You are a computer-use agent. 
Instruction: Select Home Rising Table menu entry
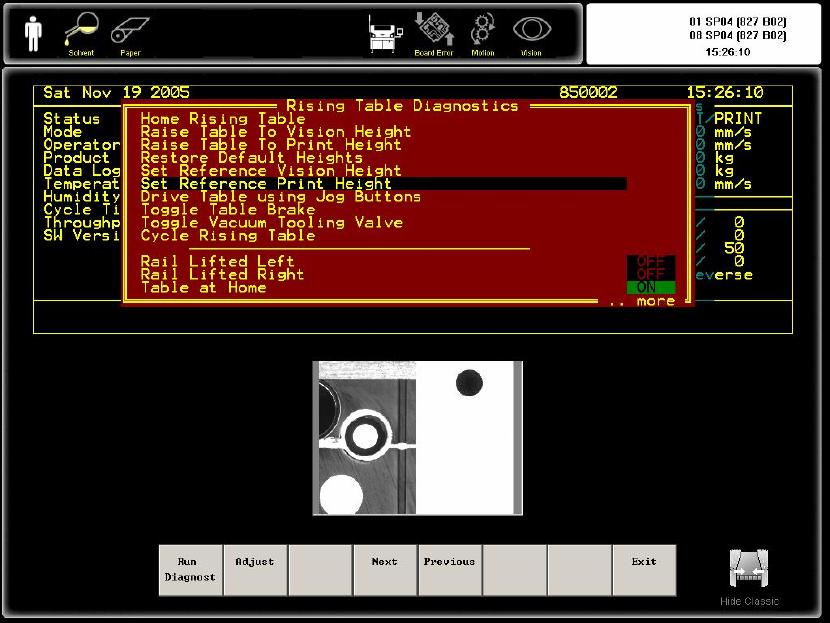[x=223, y=119]
